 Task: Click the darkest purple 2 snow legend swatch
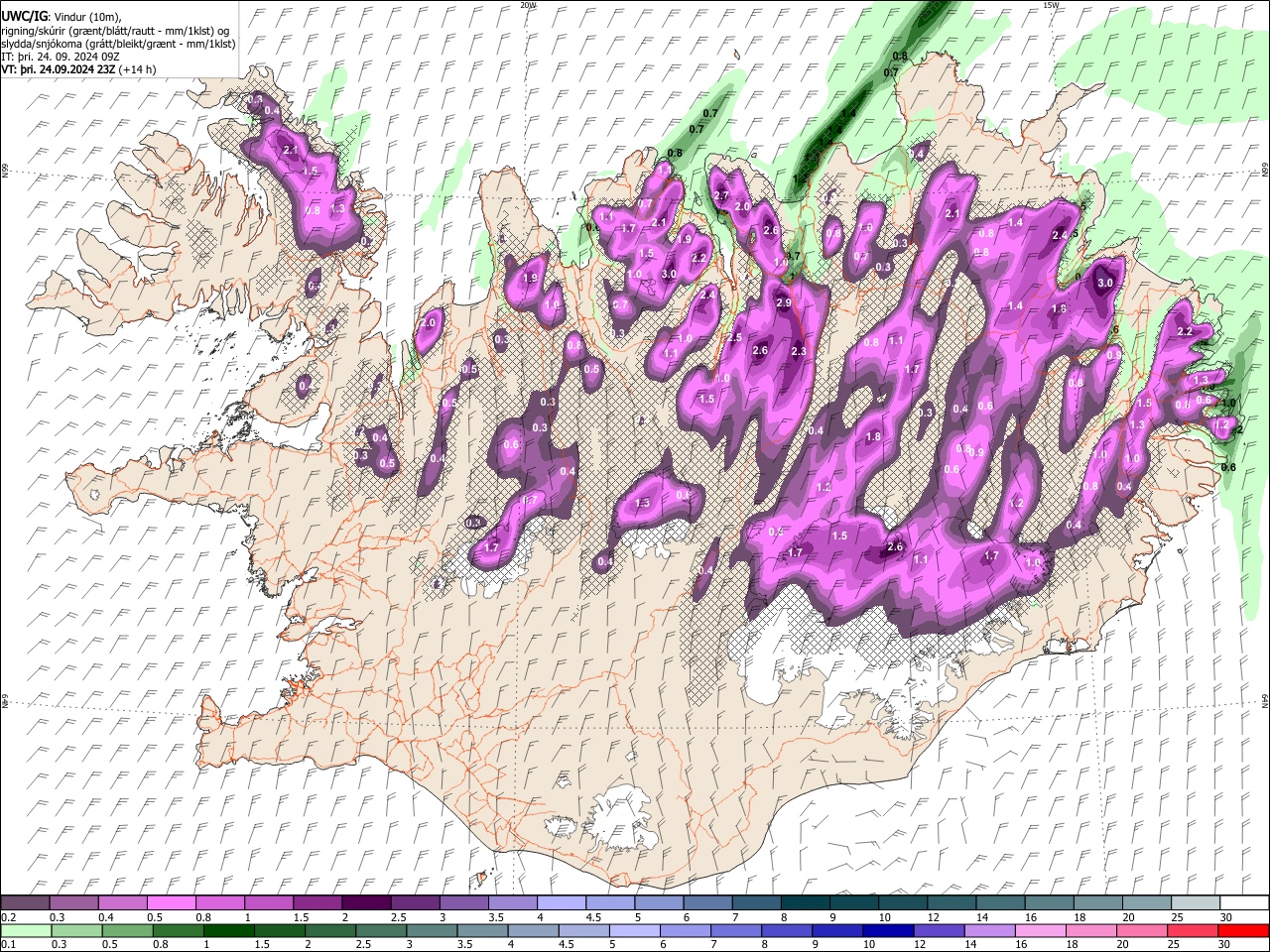(x=366, y=903)
